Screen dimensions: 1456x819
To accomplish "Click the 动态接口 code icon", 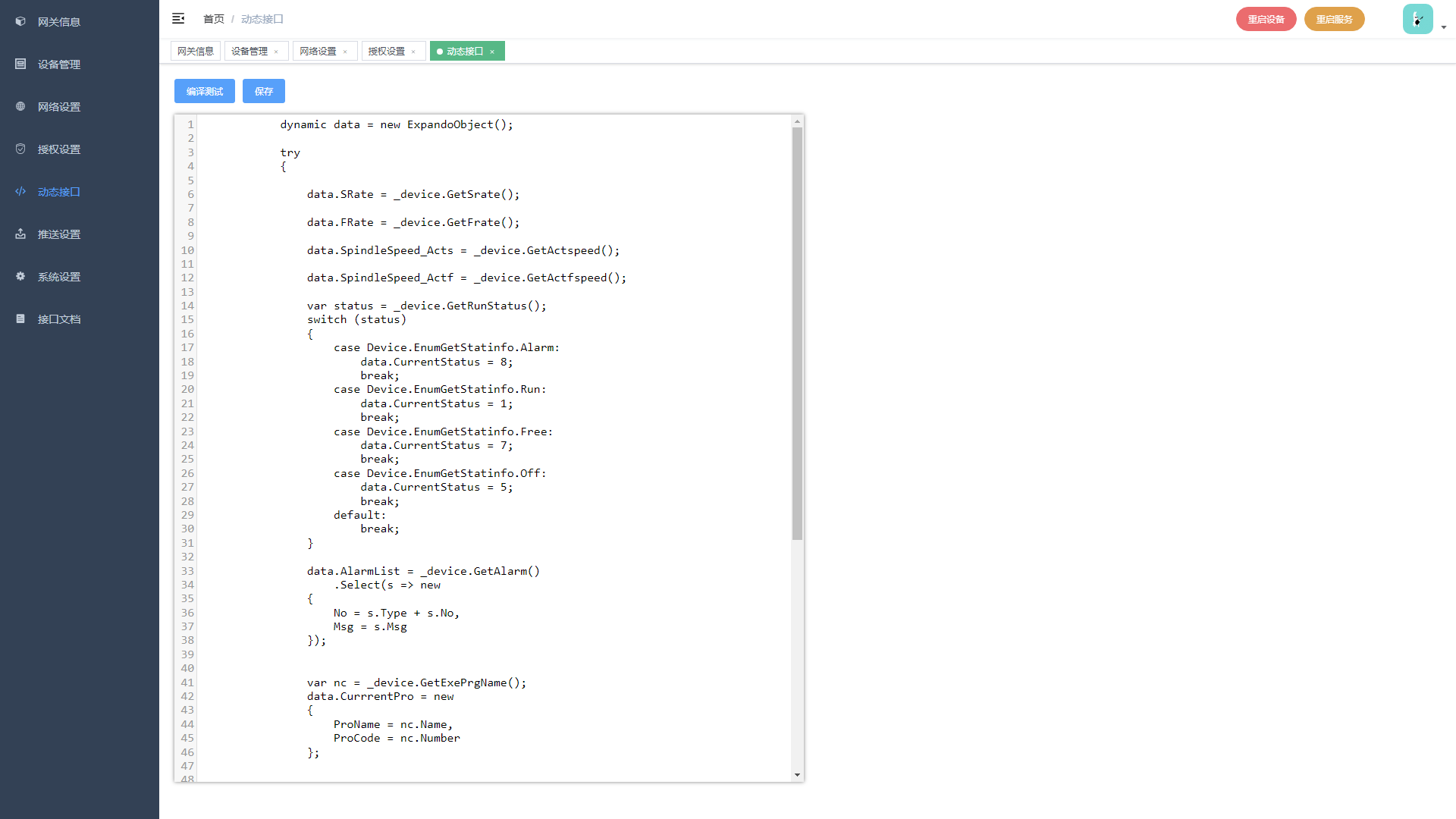I will pos(20,192).
